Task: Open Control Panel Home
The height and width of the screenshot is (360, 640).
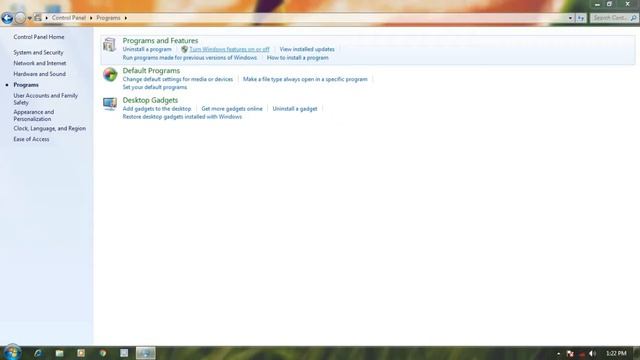Action: (39, 37)
